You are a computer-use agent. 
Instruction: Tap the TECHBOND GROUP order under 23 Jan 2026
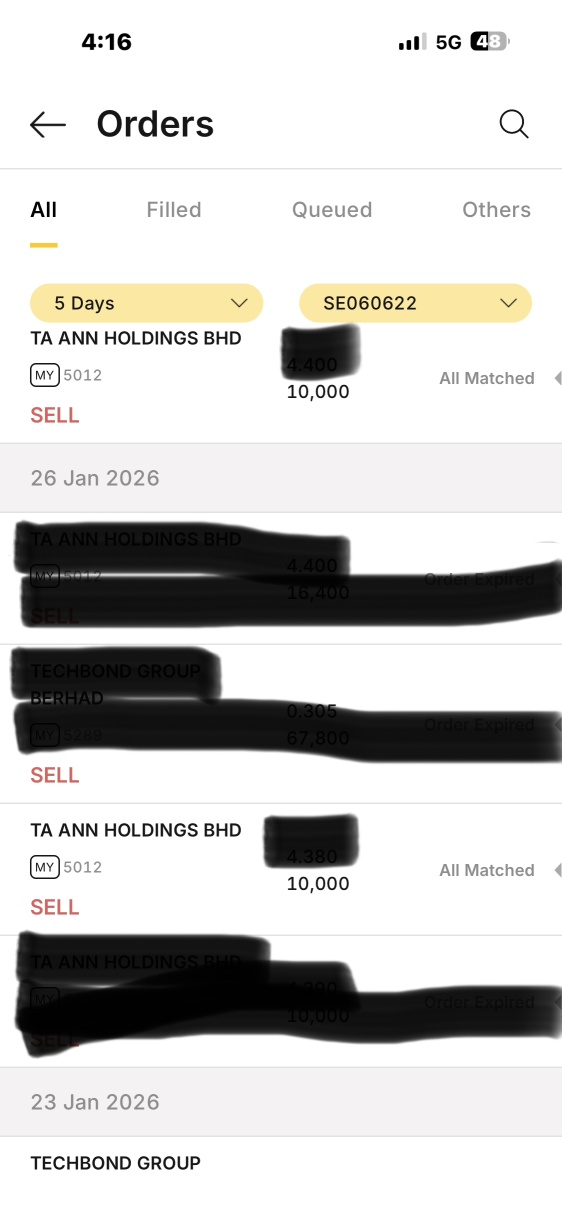pyautogui.click(x=281, y=1177)
